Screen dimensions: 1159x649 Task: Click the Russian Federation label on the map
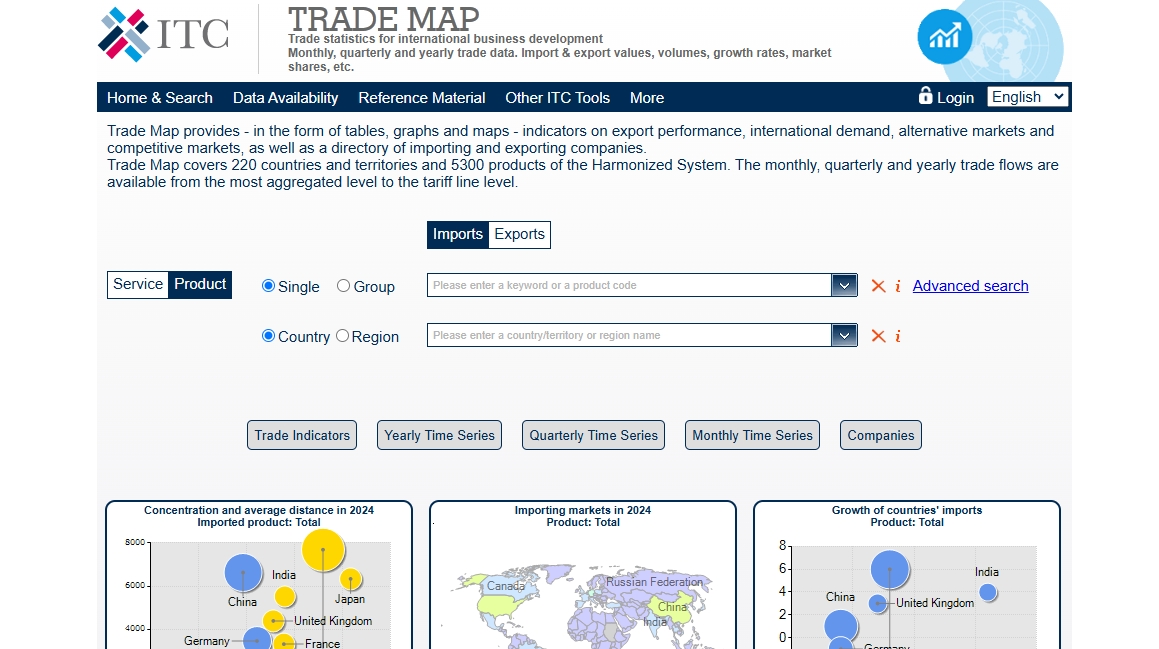(654, 582)
